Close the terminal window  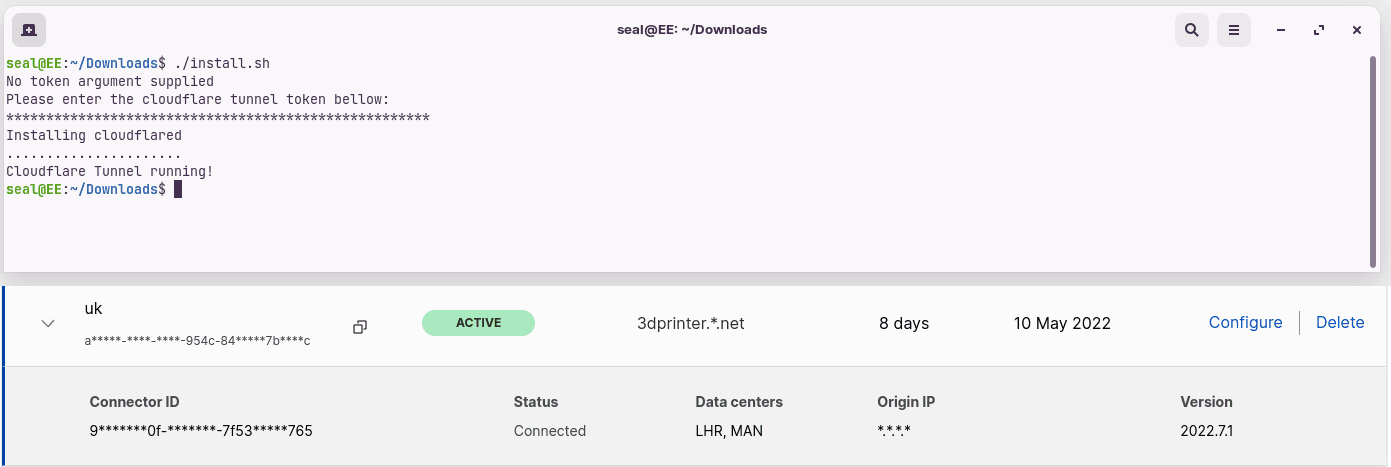(1357, 30)
